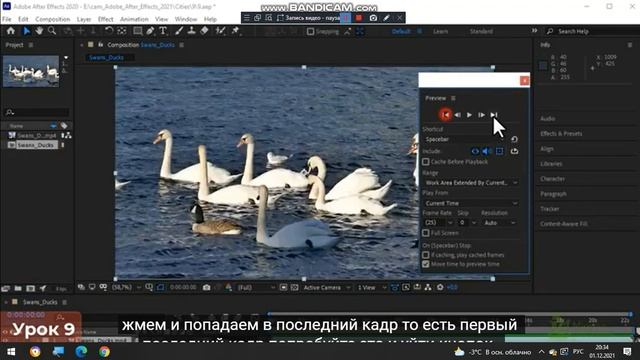Open Windows Start menu
This screenshot has height=360, width=640.
pos(11,351)
